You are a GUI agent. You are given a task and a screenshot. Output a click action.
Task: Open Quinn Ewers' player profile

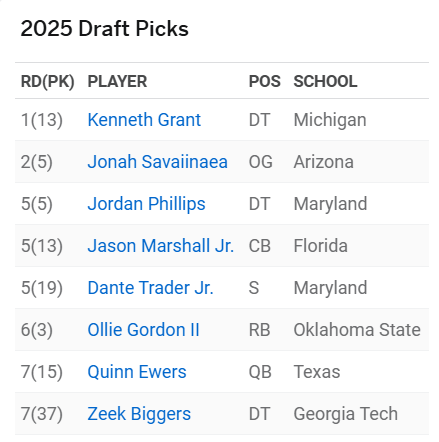pos(137,372)
